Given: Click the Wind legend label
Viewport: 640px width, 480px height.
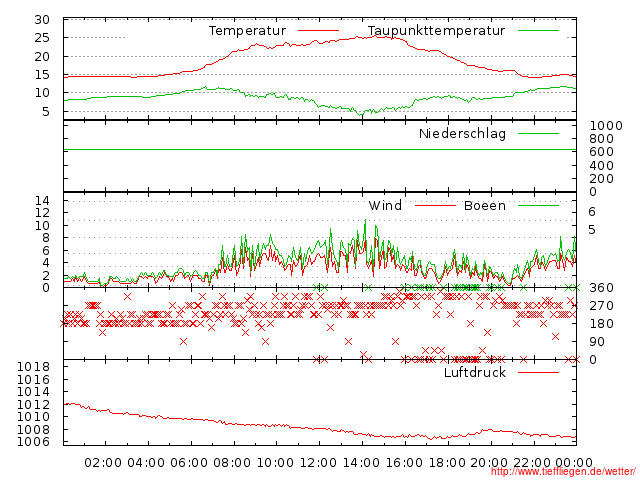Looking at the screenshot, I should (385, 206).
